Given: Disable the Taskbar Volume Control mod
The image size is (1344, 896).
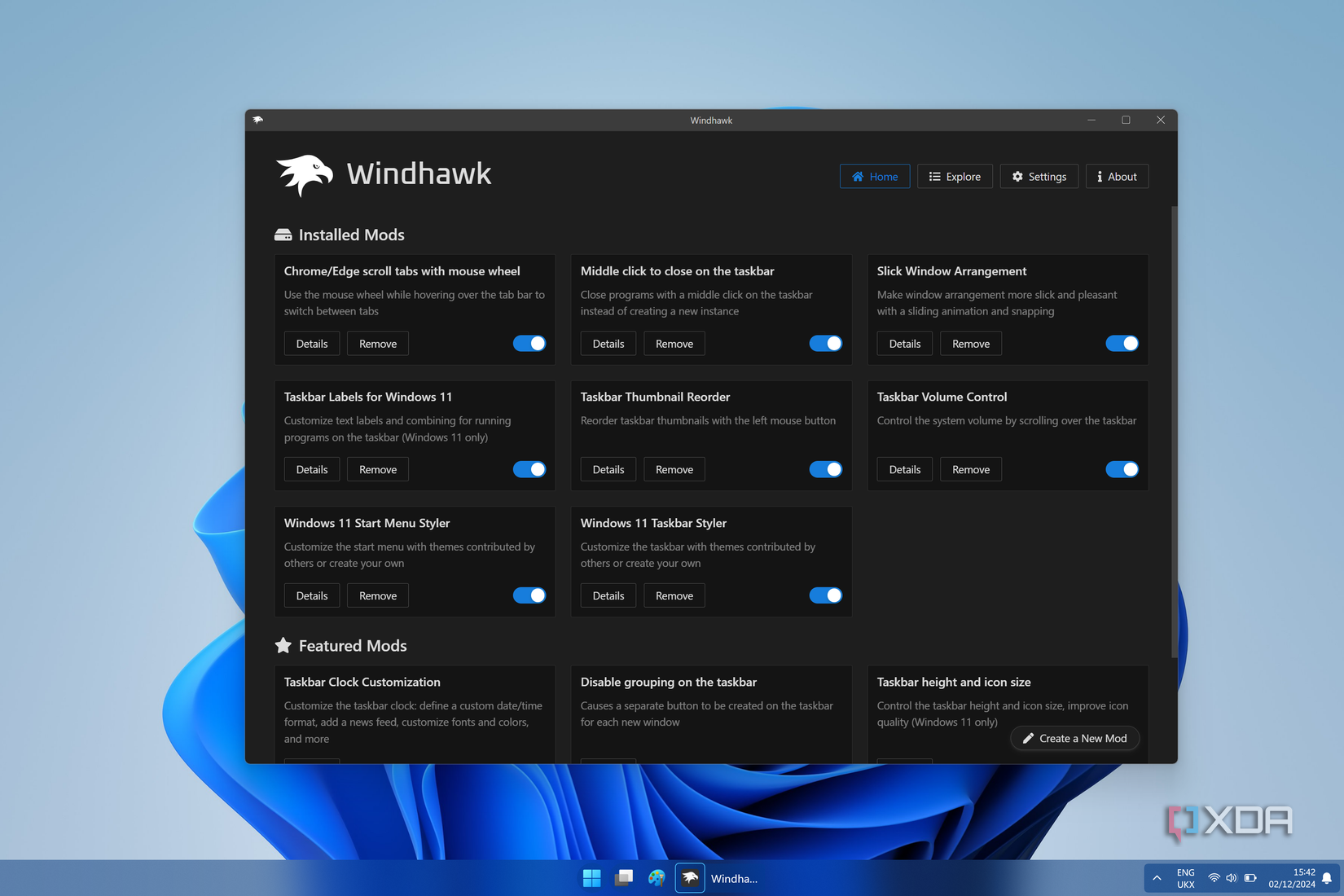Looking at the screenshot, I should coord(1122,469).
